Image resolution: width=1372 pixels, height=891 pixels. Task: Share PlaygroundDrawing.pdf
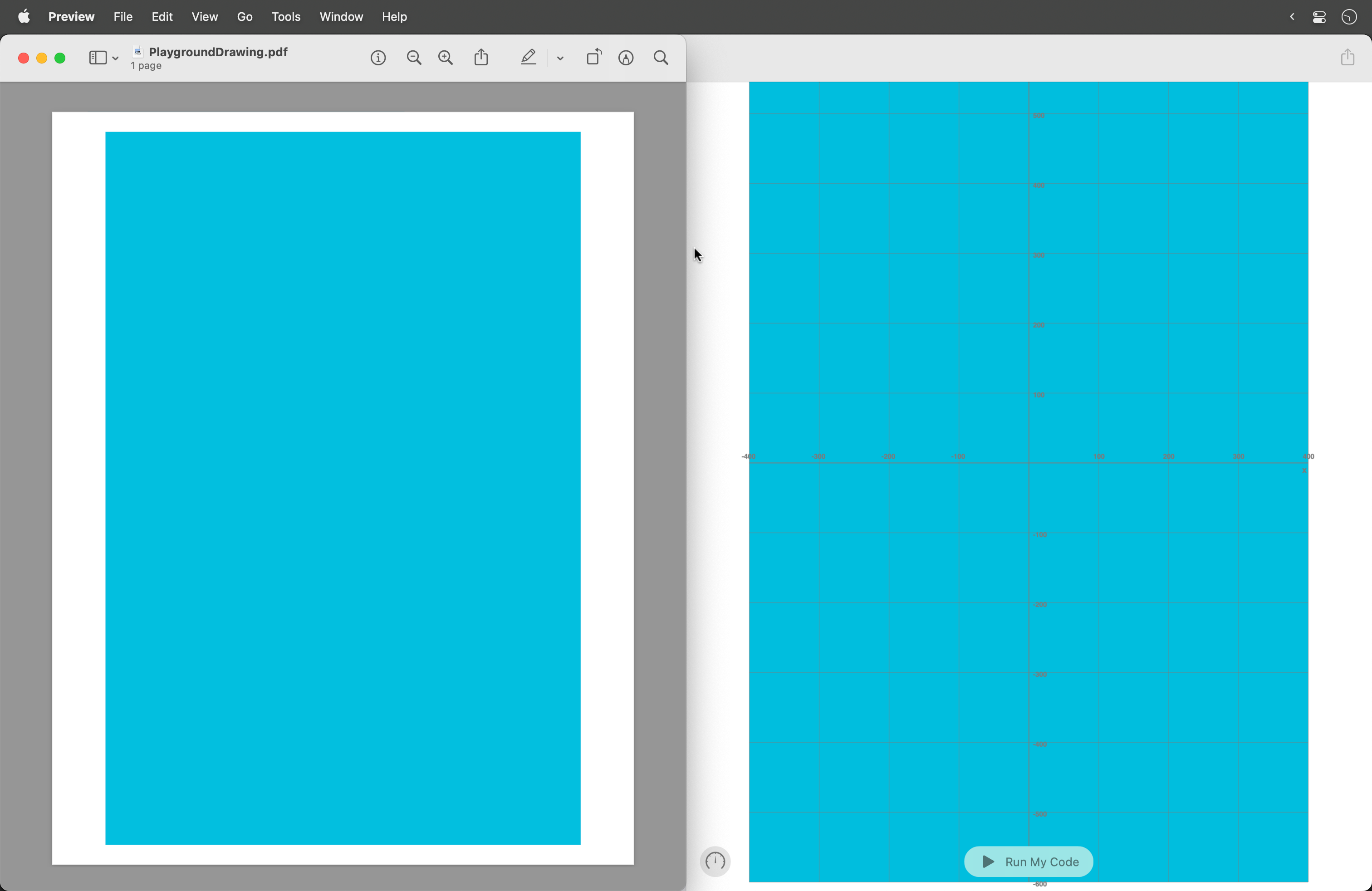click(481, 58)
